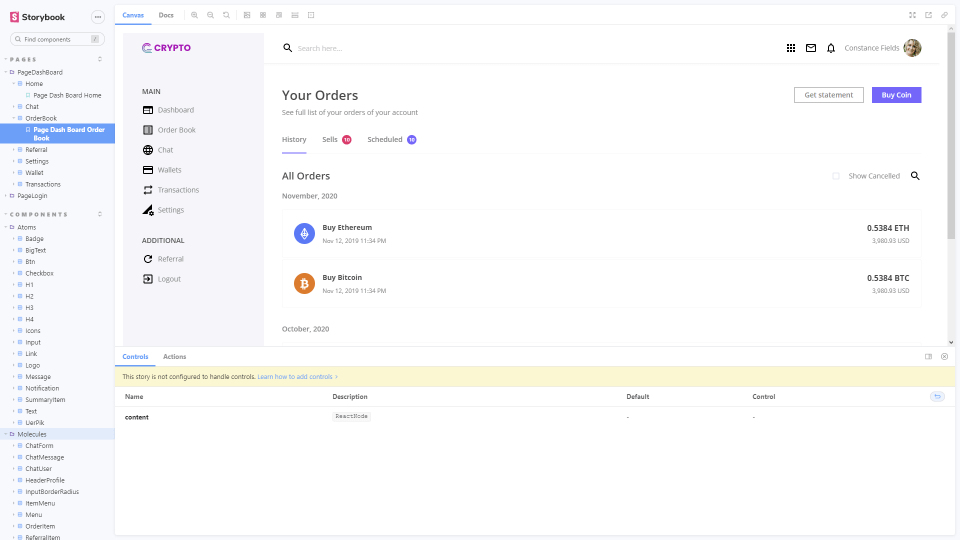This screenshot has height=540, width=960.
Task: Select the Controls panel tab
Action: [135, 356]
